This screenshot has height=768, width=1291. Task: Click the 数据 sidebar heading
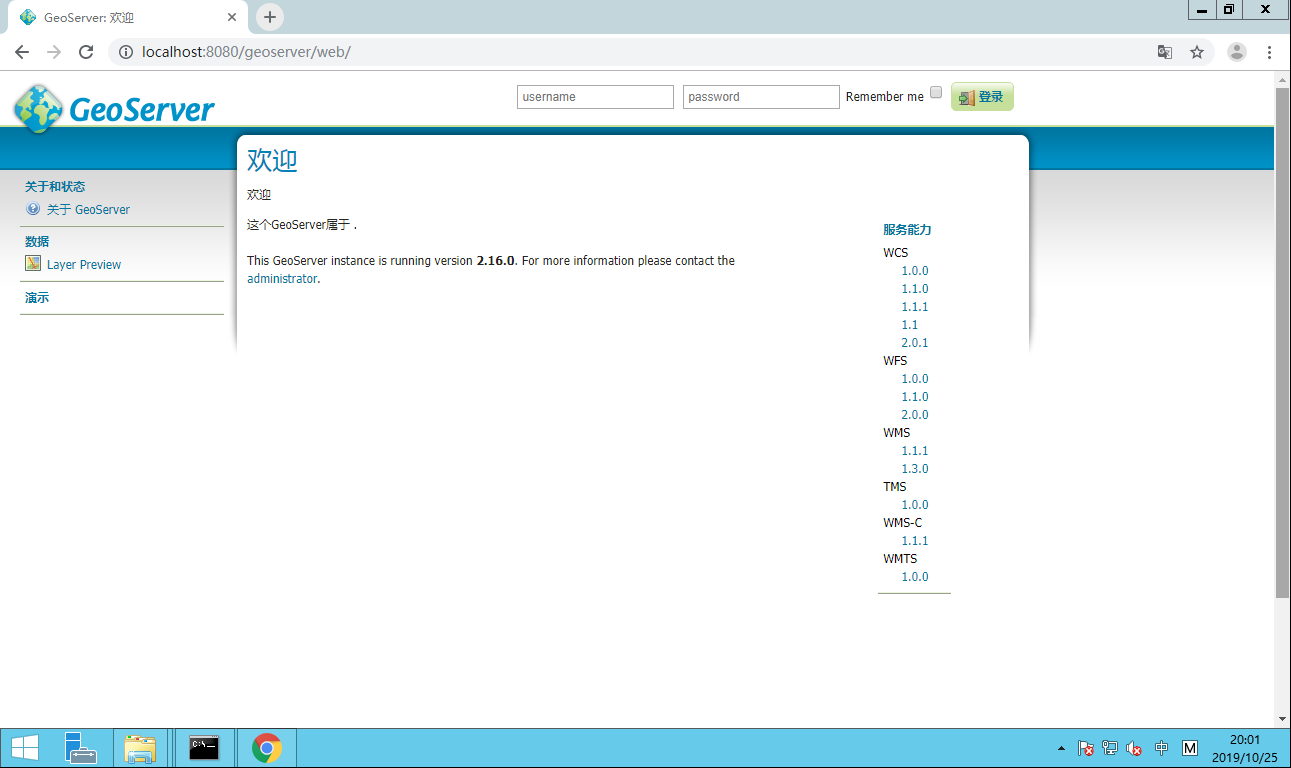click(x=37, y=242)
